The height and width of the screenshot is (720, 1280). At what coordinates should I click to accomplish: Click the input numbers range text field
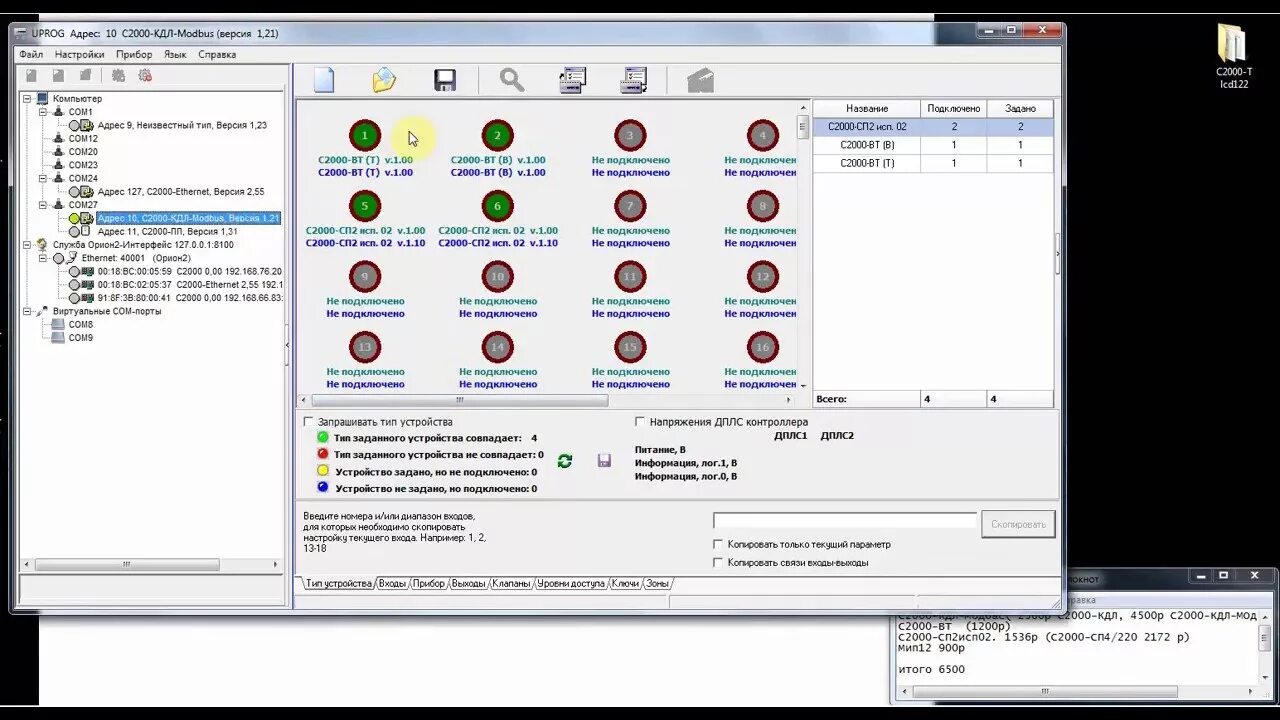[844, 521]
